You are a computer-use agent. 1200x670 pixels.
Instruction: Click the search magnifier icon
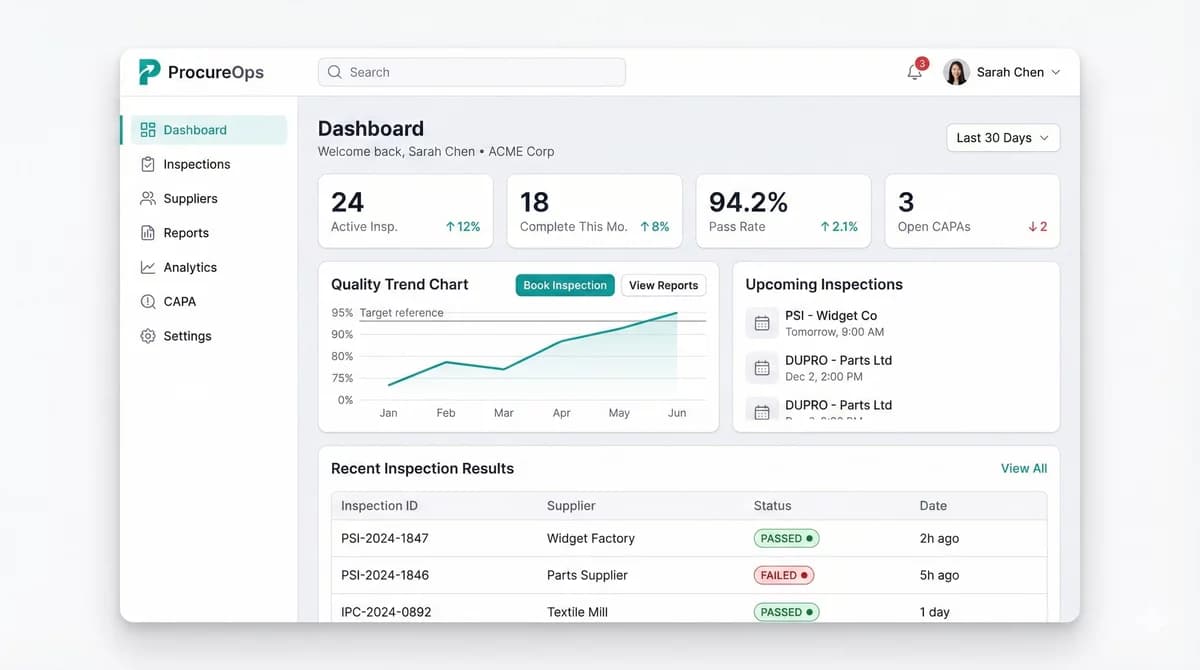(334, 72)
